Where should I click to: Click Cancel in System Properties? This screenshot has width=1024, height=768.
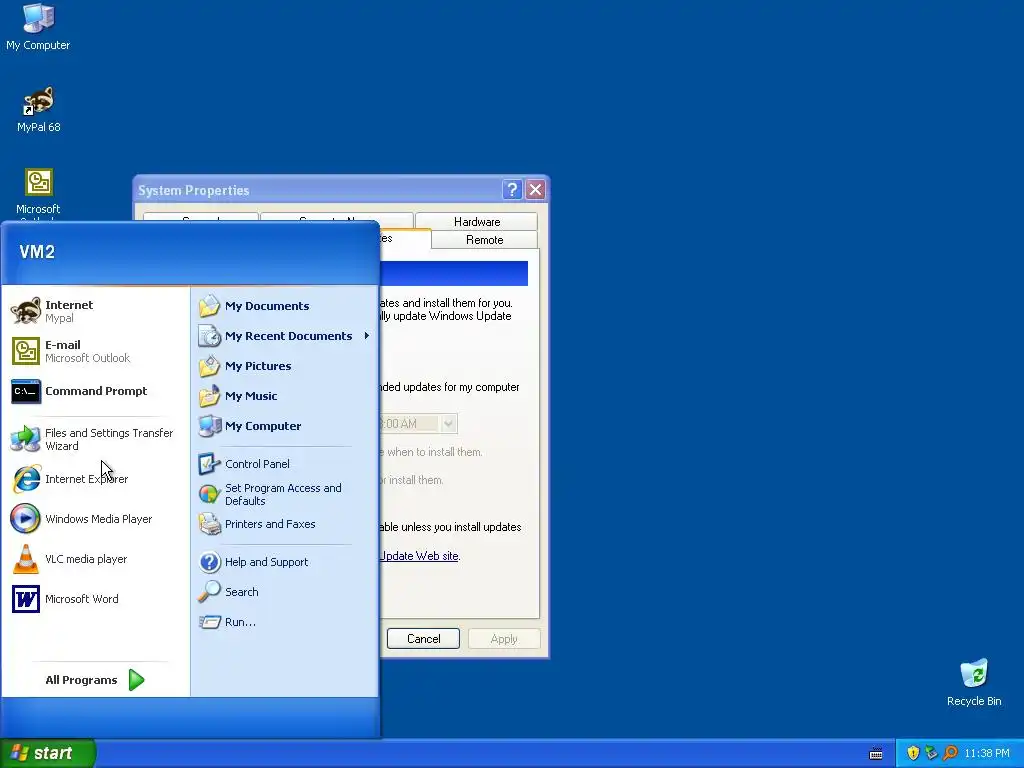[x=423, y=639]
